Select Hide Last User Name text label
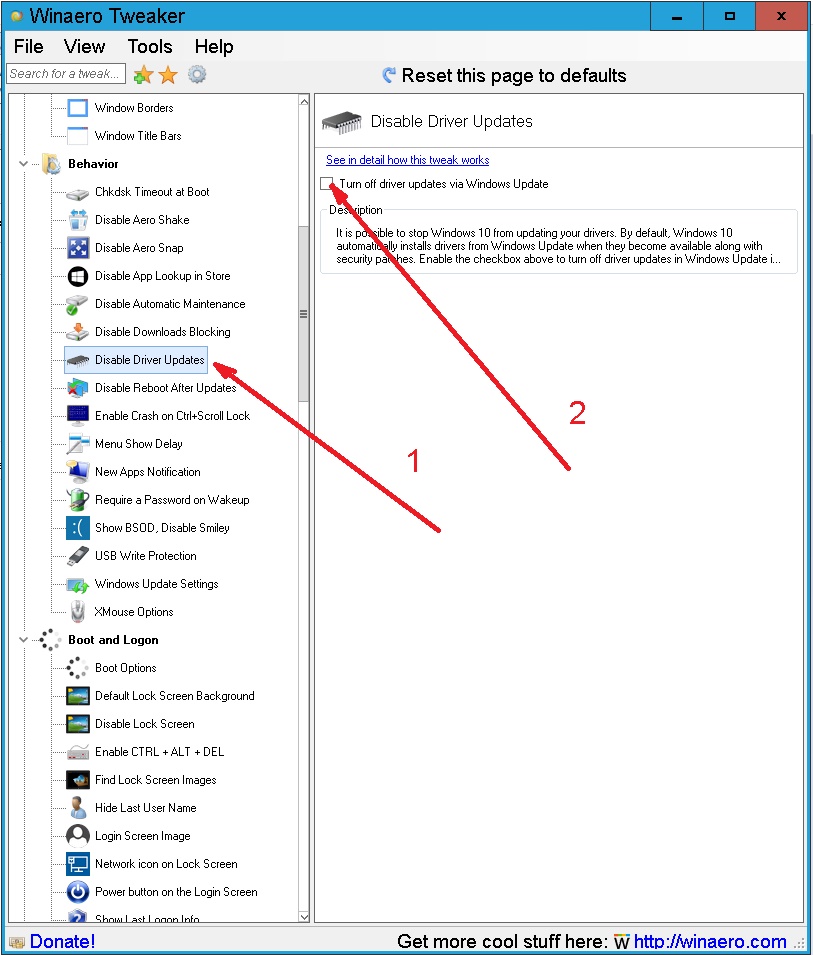The image size is (813, 955). point(146,808)
